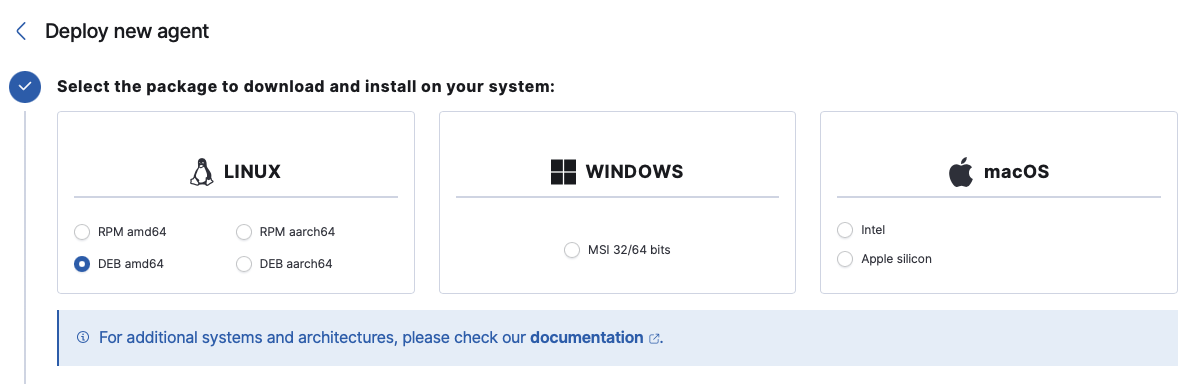The image size is (1195, 384).
Task: Go back using the left chevron arrow
Action: [21, 31]
